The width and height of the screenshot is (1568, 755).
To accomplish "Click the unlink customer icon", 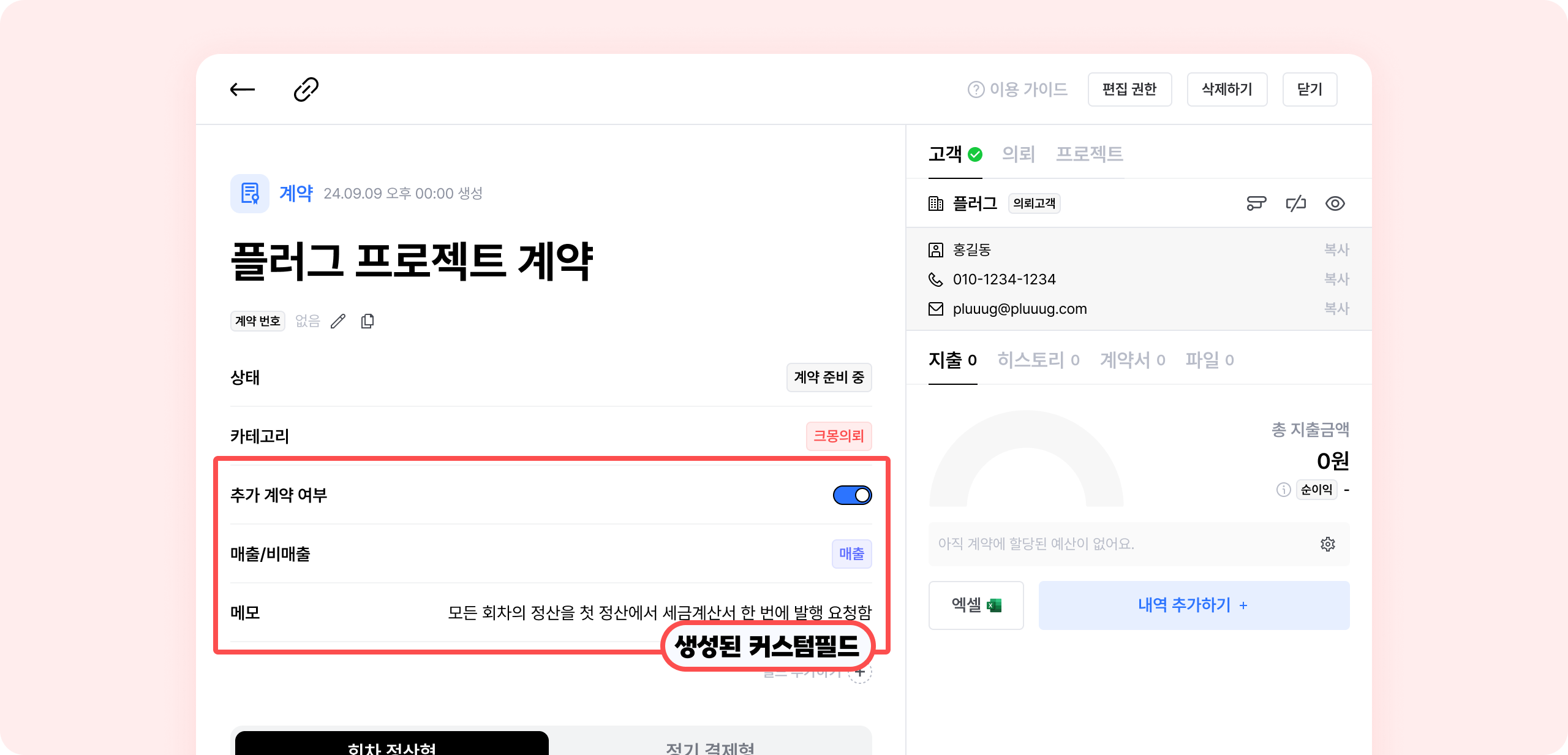I will point(1296,203).
